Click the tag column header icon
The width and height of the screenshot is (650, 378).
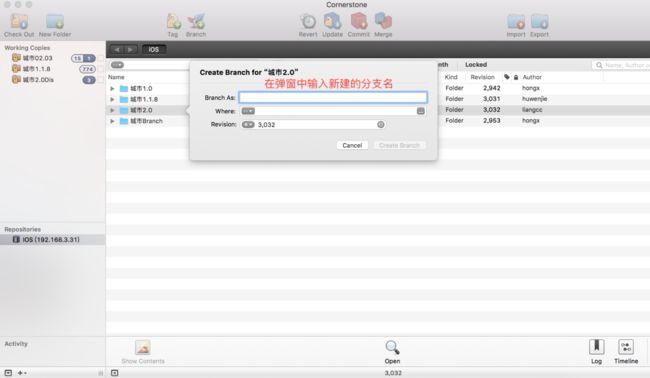pyautogui.click(x=507, y=77)
